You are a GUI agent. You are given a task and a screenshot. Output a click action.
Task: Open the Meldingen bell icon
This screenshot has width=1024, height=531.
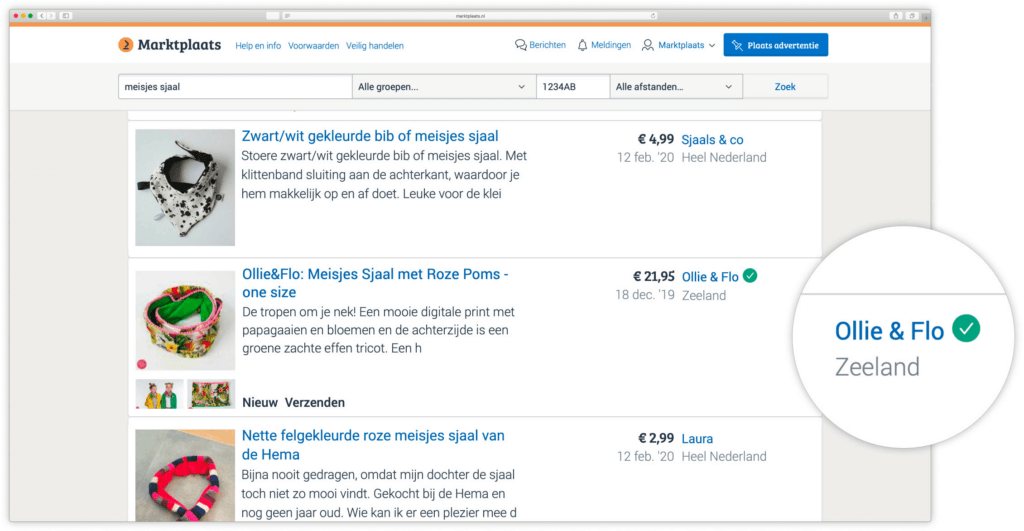(x=583, y=45)
